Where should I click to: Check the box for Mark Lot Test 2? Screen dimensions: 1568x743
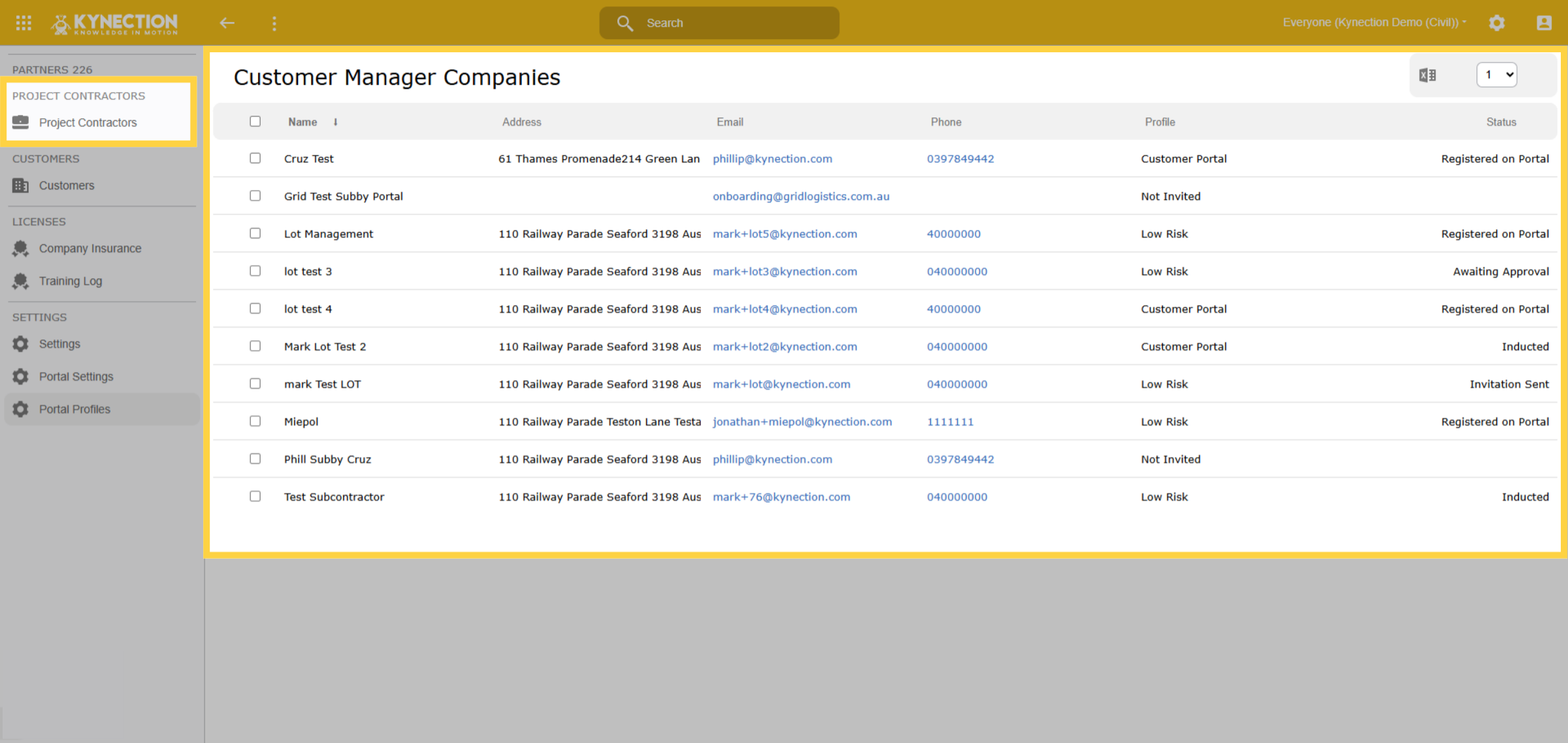[255, 346]
